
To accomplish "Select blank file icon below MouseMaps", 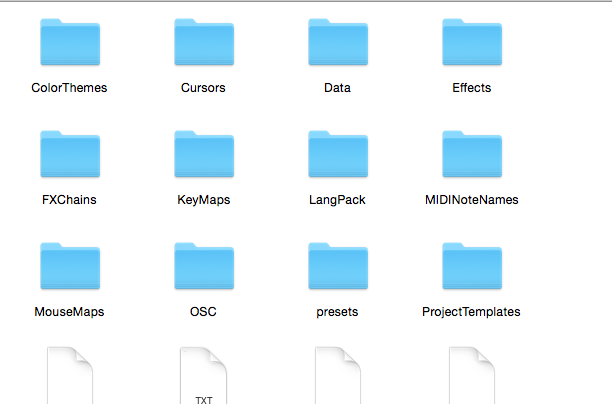I will [70, 376].
